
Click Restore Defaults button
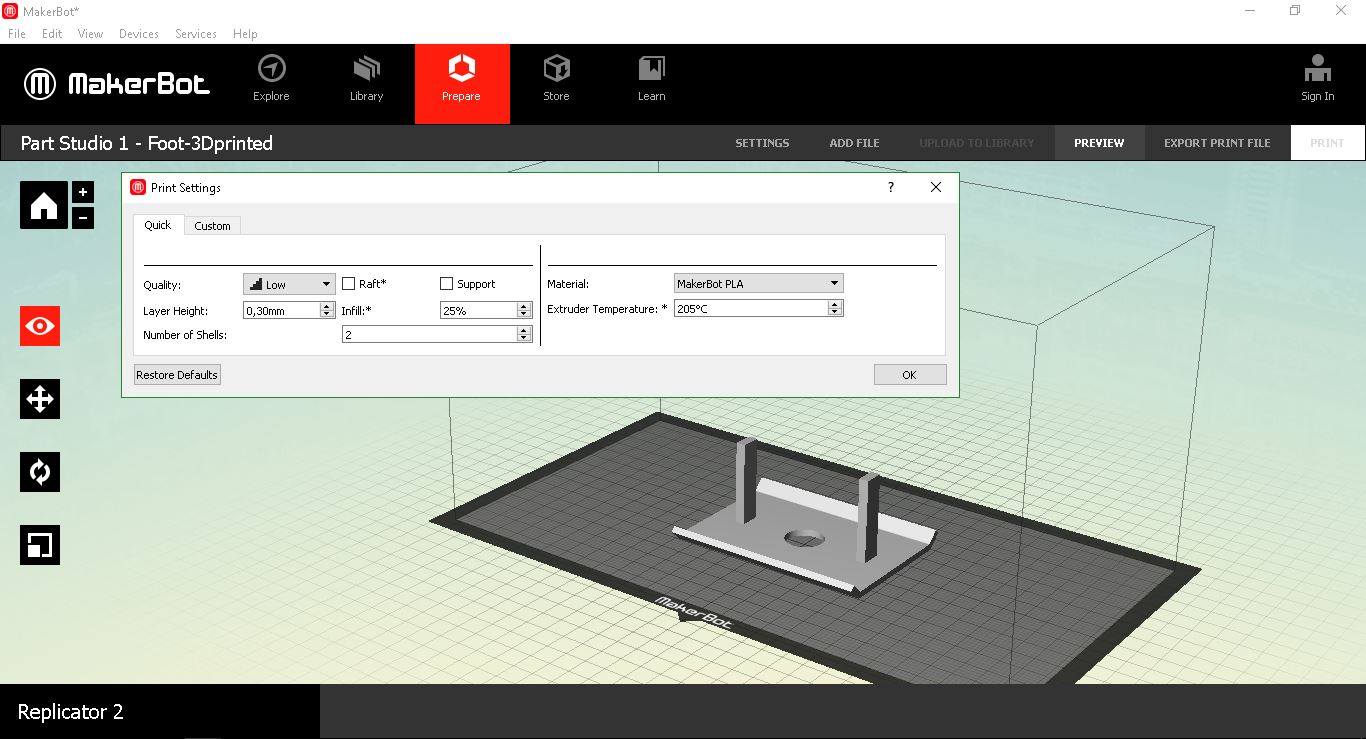pos(177,375)
